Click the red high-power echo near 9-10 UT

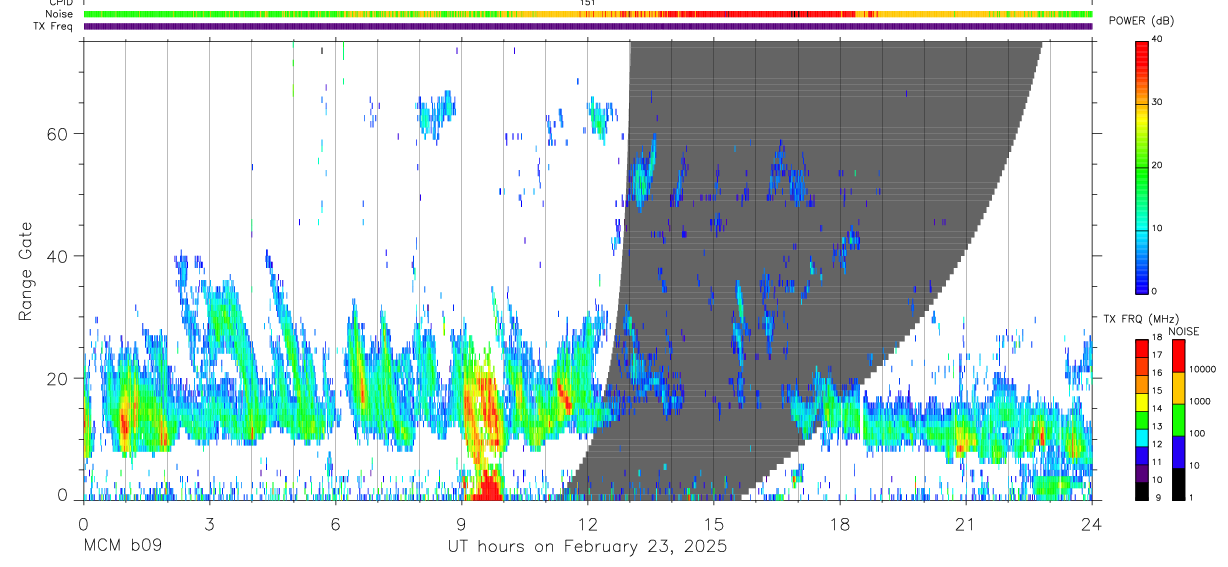point(489,485)
